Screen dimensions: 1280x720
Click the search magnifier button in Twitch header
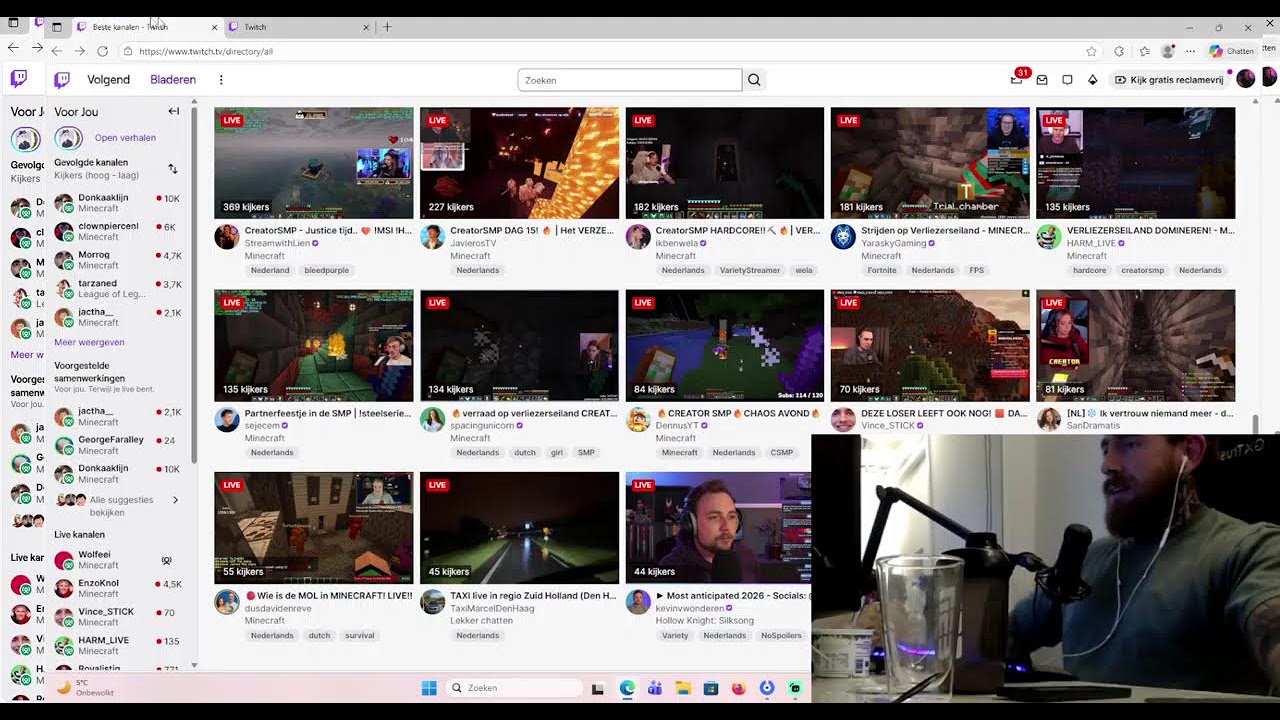(754, 80)
